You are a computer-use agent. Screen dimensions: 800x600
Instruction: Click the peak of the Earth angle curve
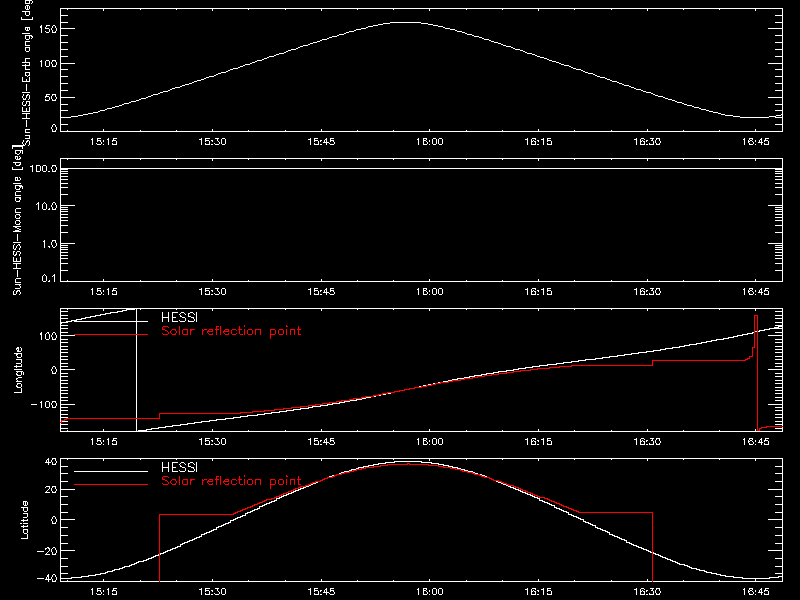[407, 22]
